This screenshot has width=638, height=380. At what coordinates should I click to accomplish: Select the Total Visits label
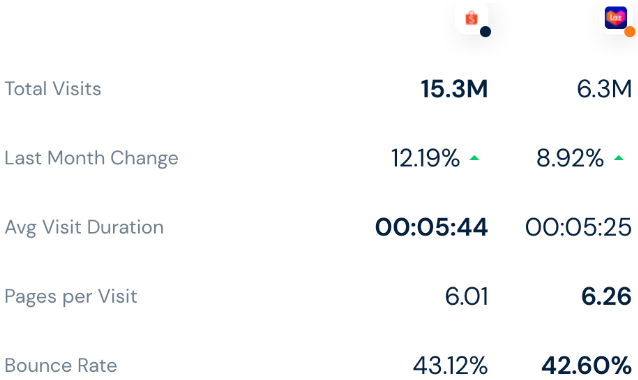(53, 89)
